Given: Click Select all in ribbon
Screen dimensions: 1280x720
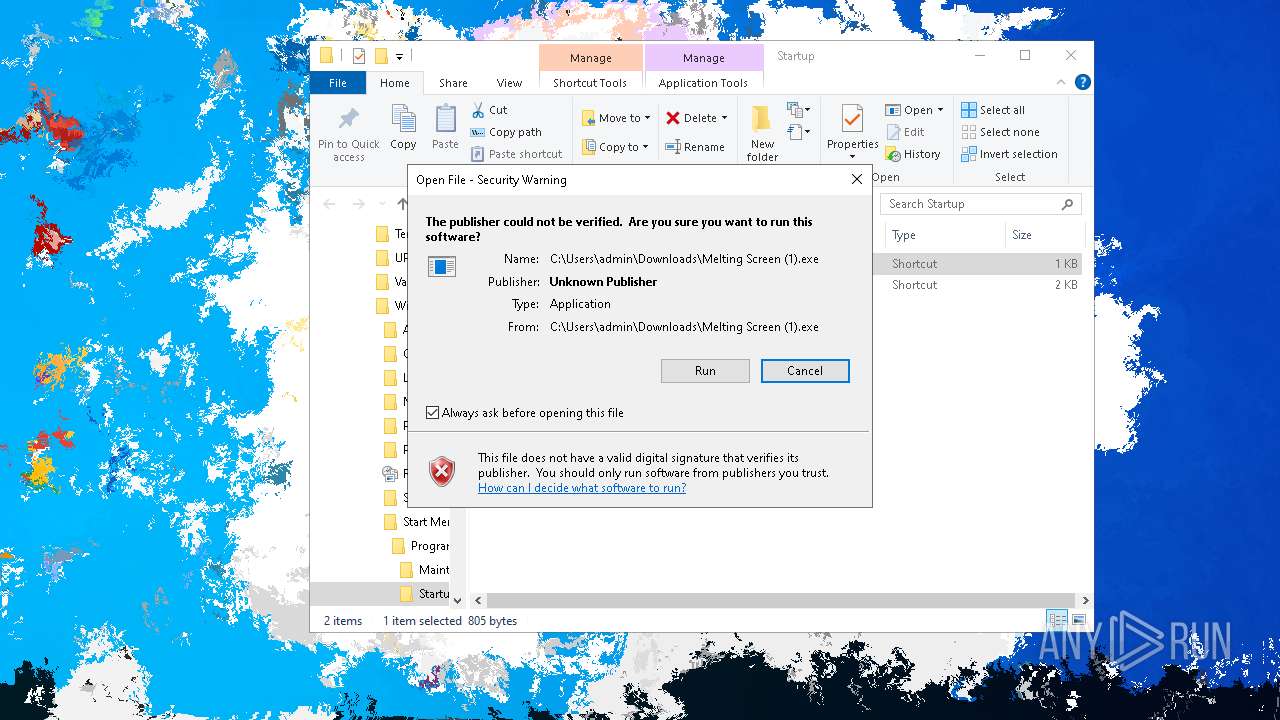Looking at the screenshot, I should click(x=992, y=110).
